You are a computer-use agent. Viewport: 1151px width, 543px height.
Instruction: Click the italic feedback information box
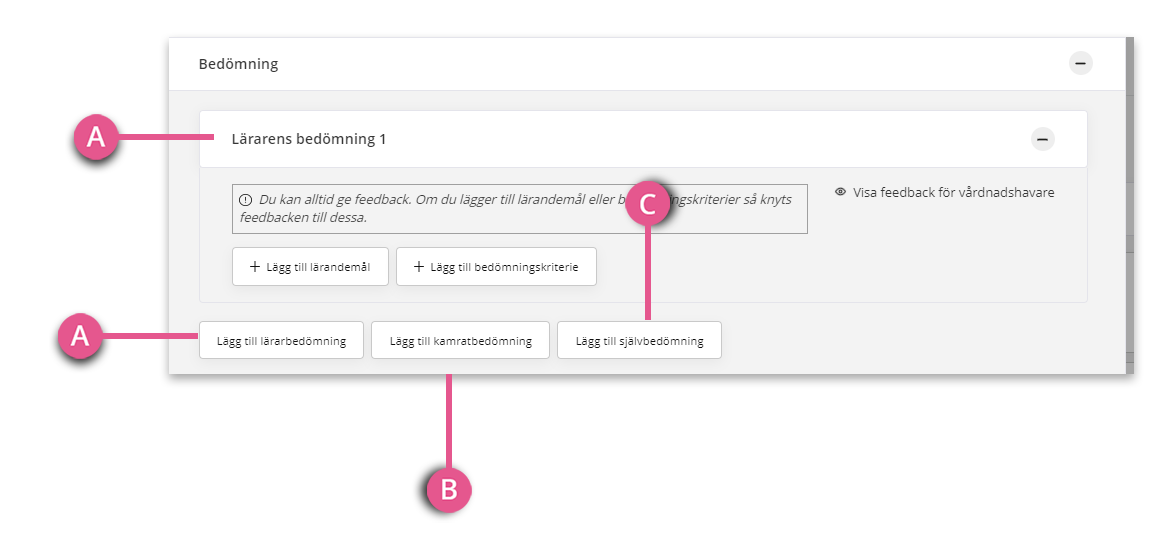pyautogui.click(x=520, y=209)
